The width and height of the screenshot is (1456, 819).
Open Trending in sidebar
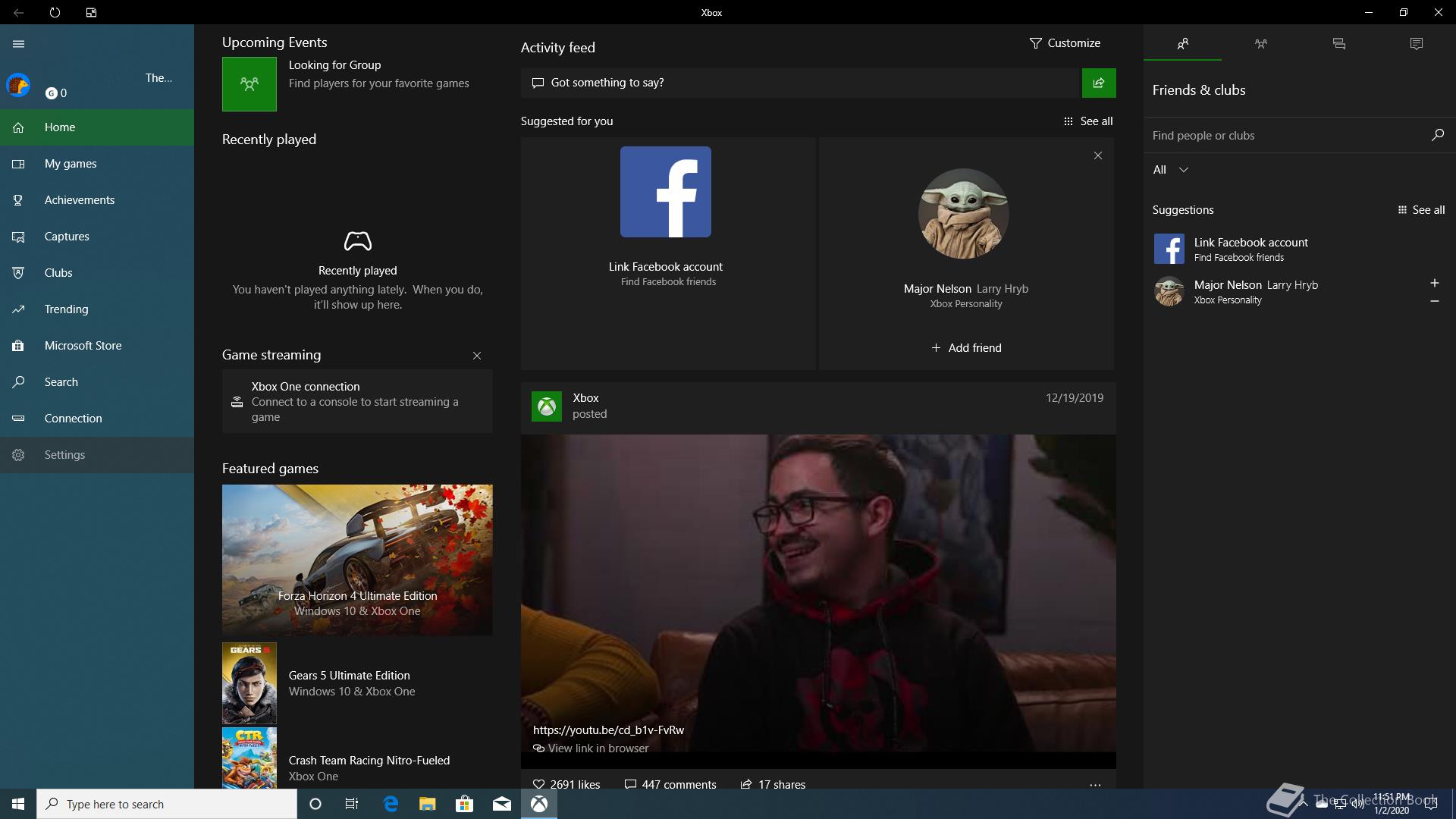pyautogui.click(x=97, y=309)
